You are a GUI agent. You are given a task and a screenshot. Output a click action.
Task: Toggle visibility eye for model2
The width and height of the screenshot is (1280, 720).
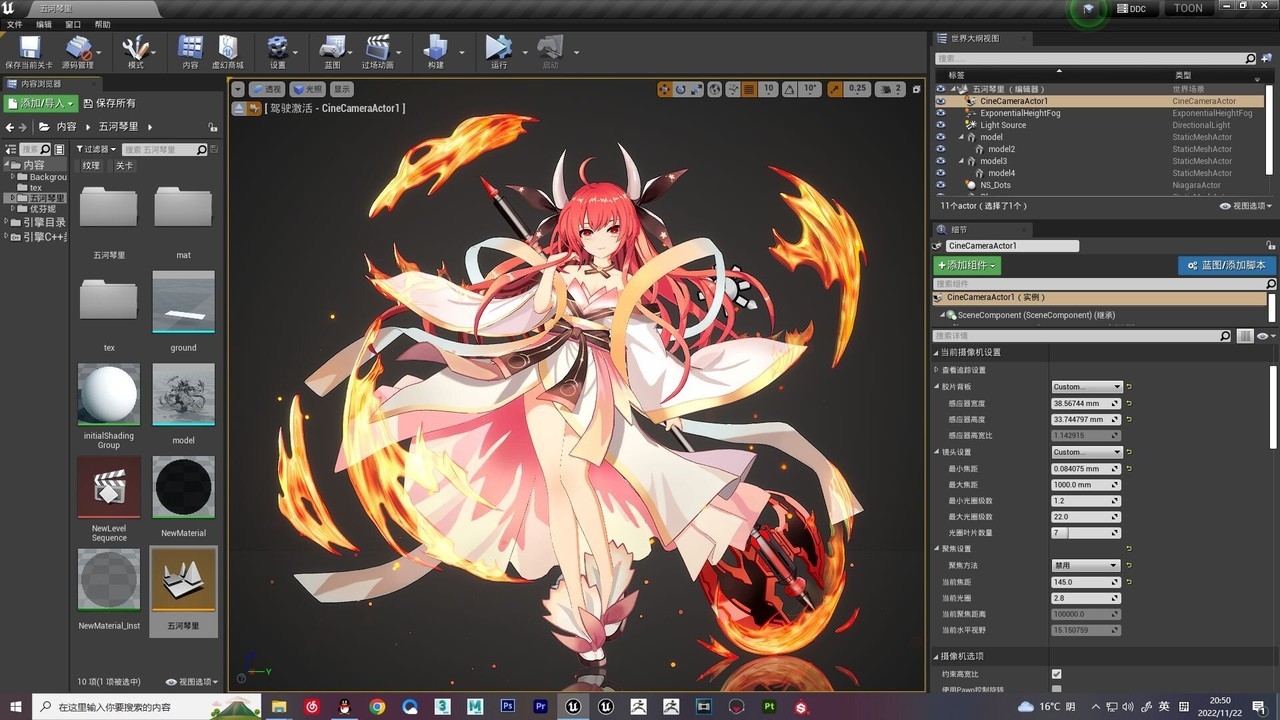point(940,149)
